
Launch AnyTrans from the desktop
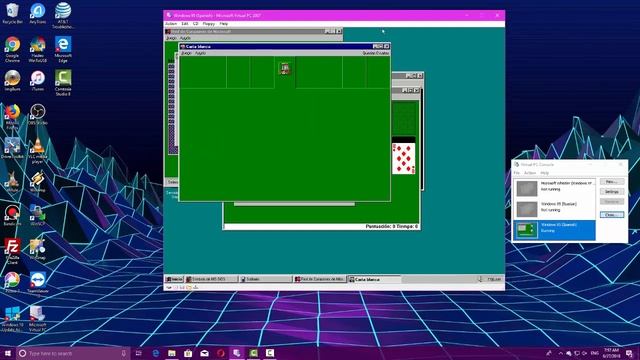tap(38, 13)
